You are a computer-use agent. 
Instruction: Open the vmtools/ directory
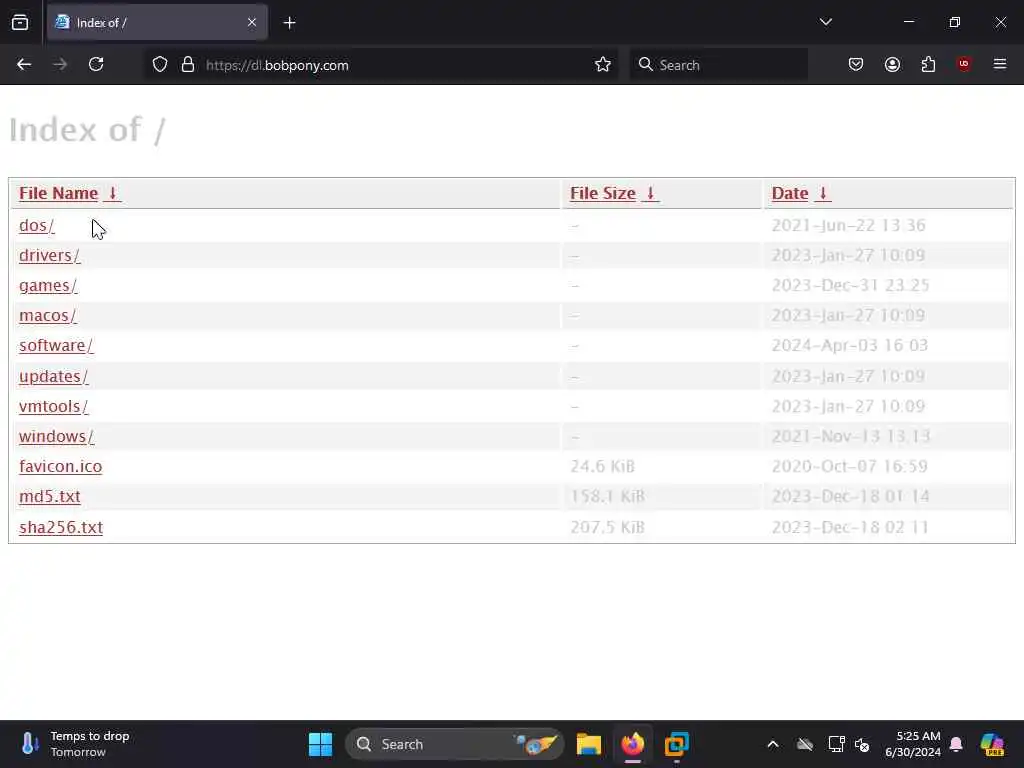pyautogui.click(x=54, y=406)
